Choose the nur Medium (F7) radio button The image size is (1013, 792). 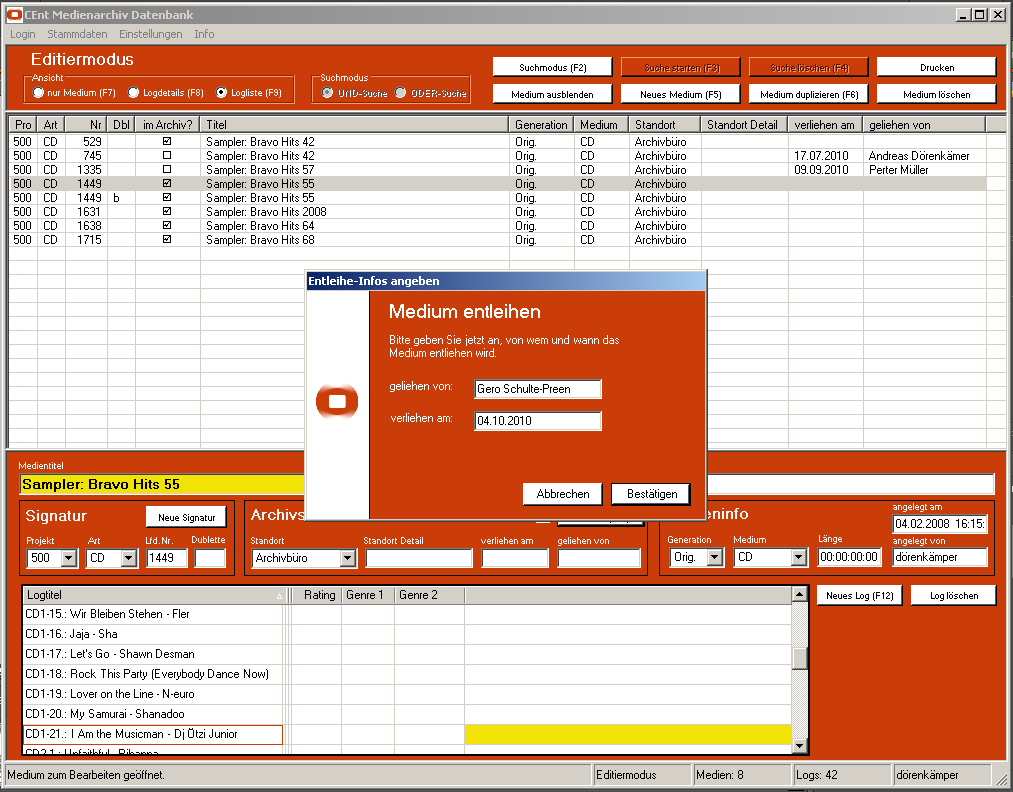point(39,93)
